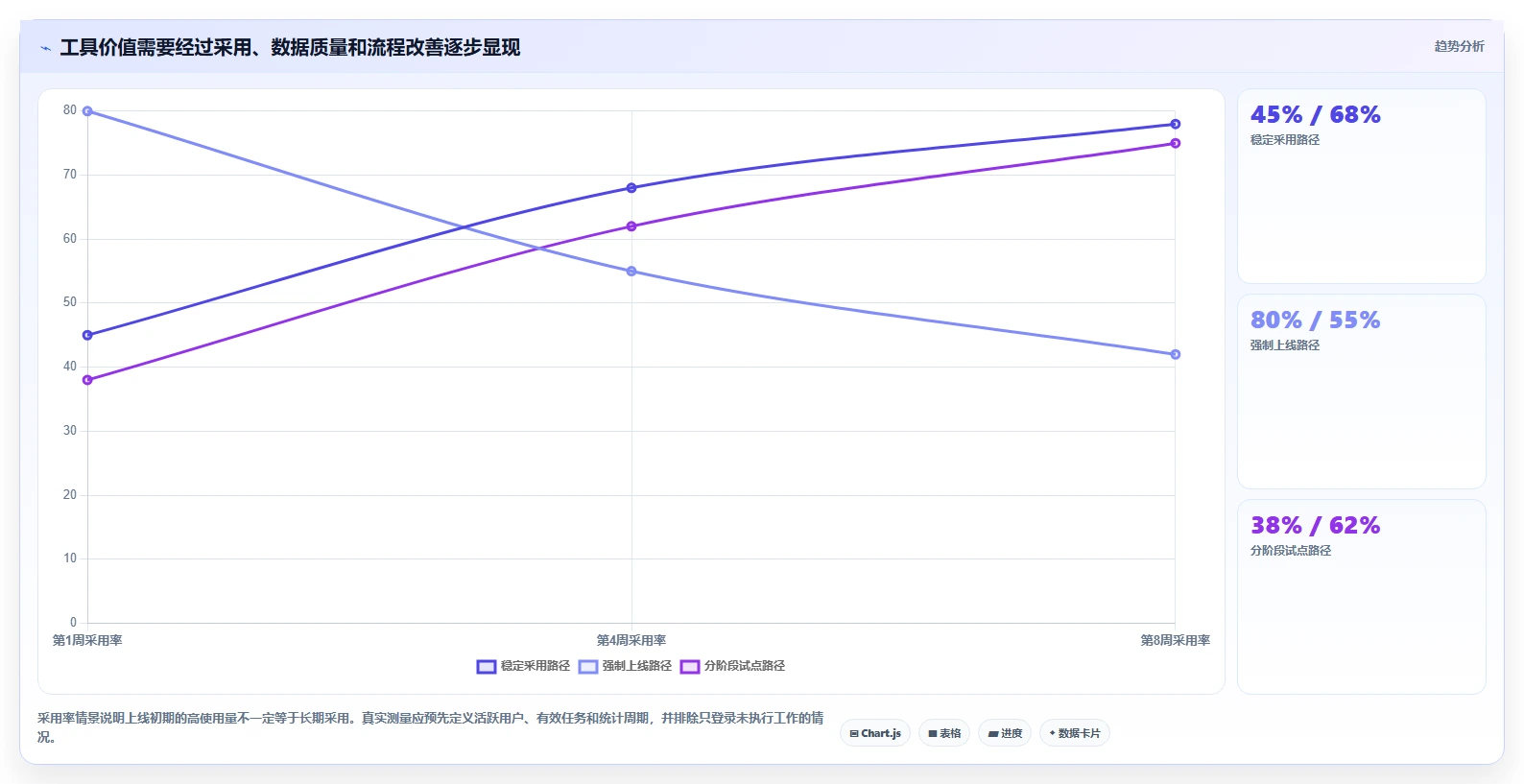The height and width of the screenshot is (784, 1524).
Task: Click legend label 强制上线路径
Action: pos(637,666)
